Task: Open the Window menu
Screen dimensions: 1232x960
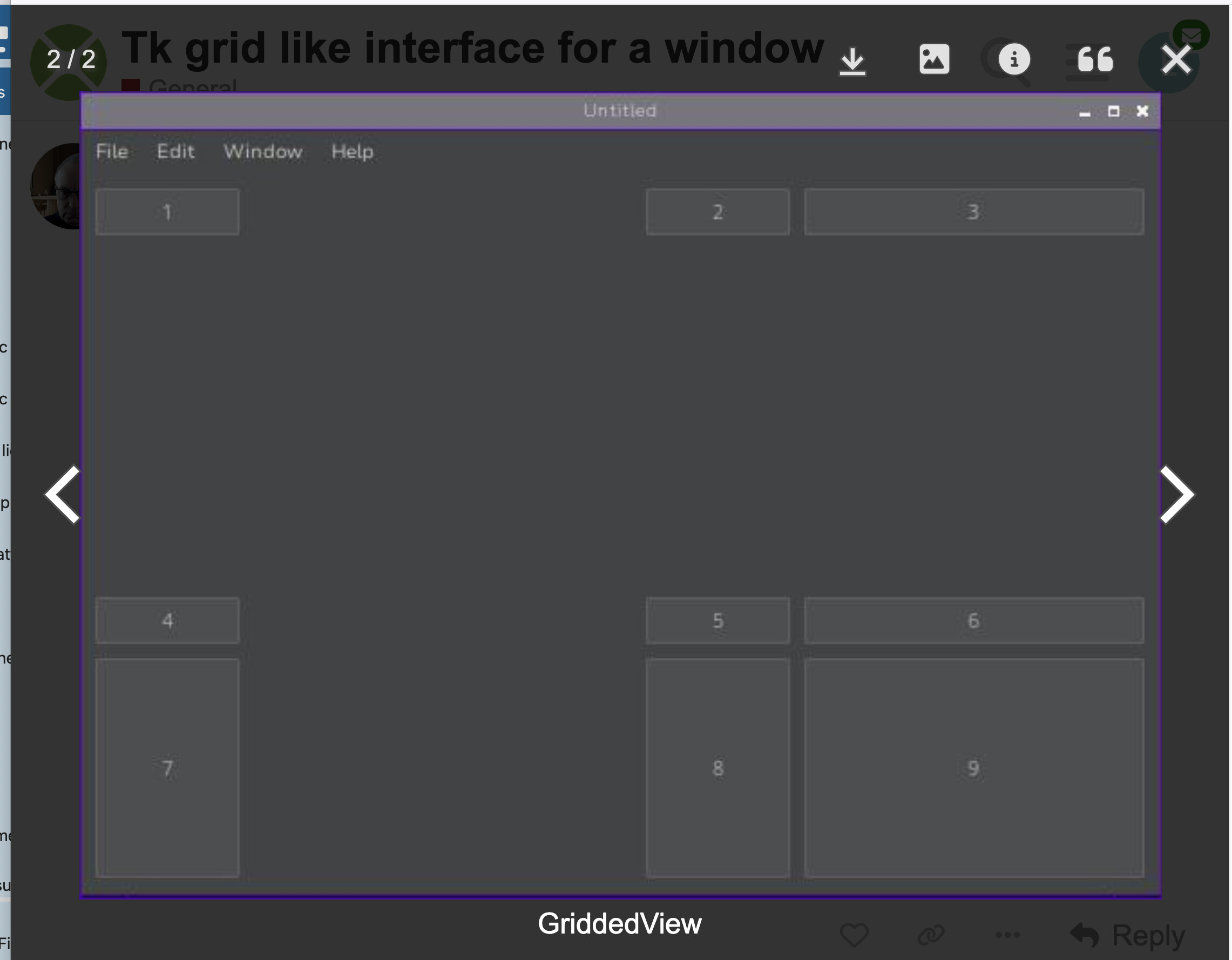Action: pyautogui.click(x=263, y=152)
